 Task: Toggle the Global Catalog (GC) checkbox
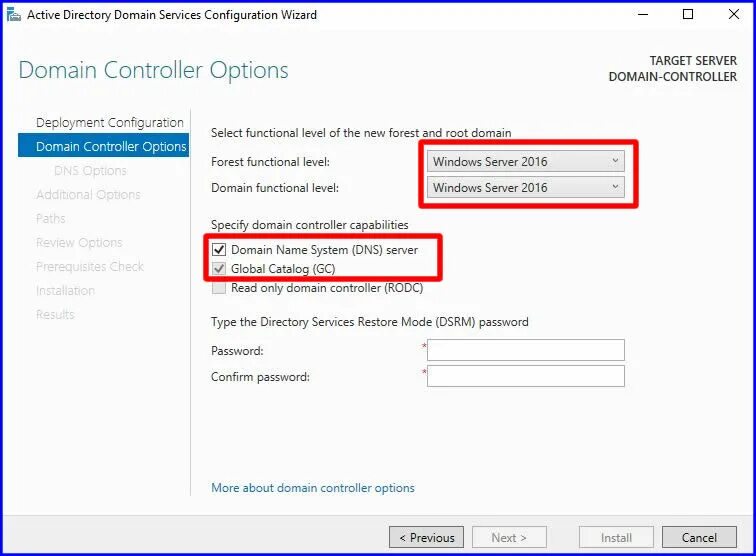(219, 269)
